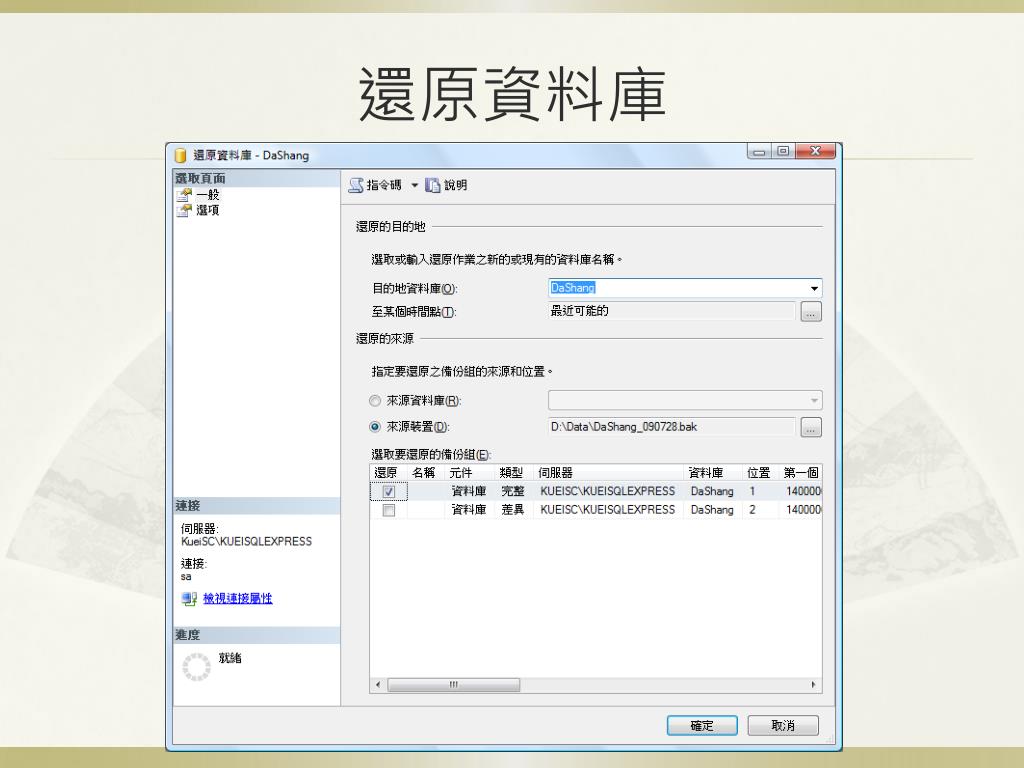The width and height of the screenshot is (1024, 768).
Task: Click the scroll left arrow of backup list
Action: pyautogui.click(x=378, y=685)
